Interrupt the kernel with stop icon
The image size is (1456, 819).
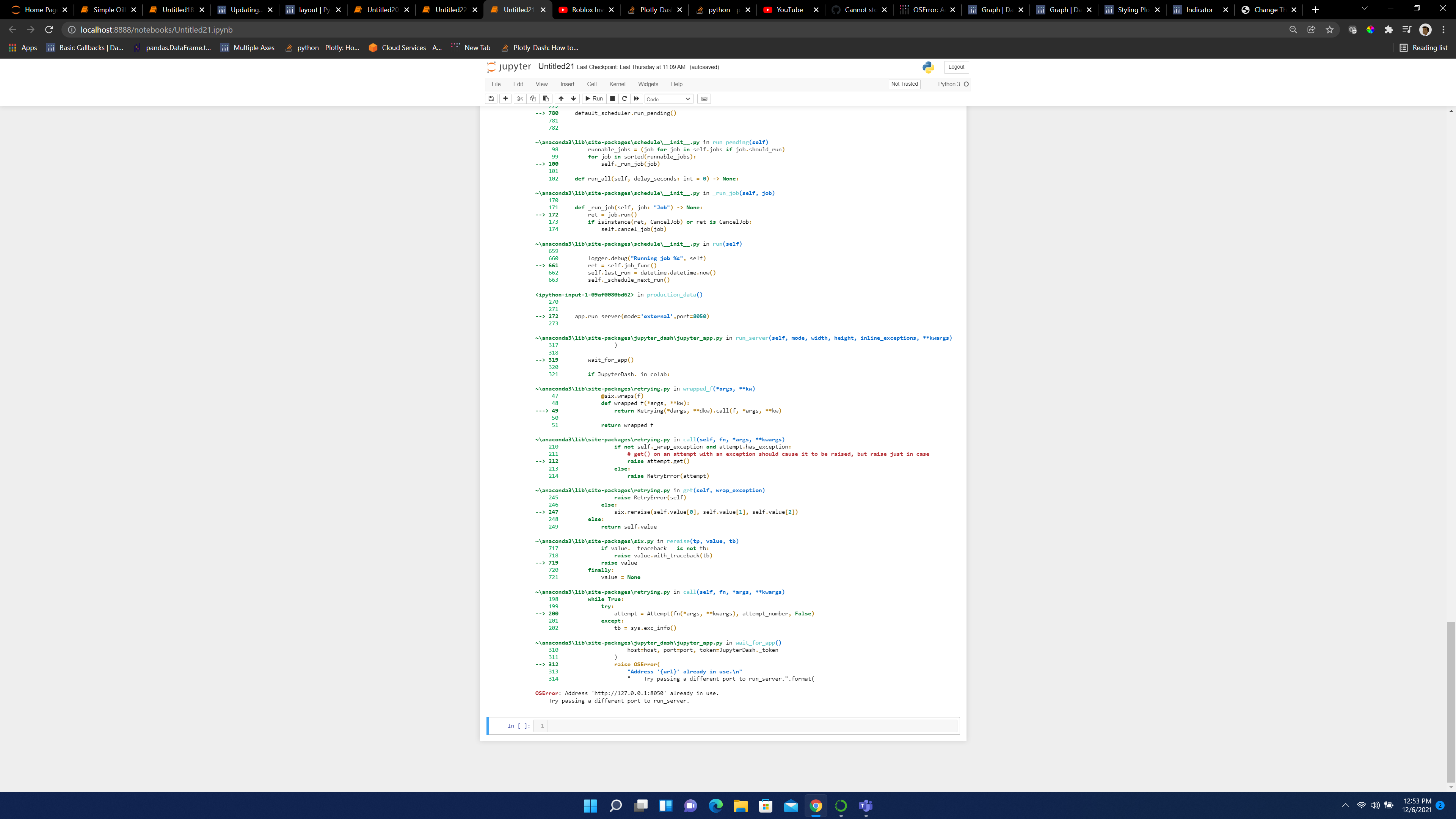tap(612, 99)
